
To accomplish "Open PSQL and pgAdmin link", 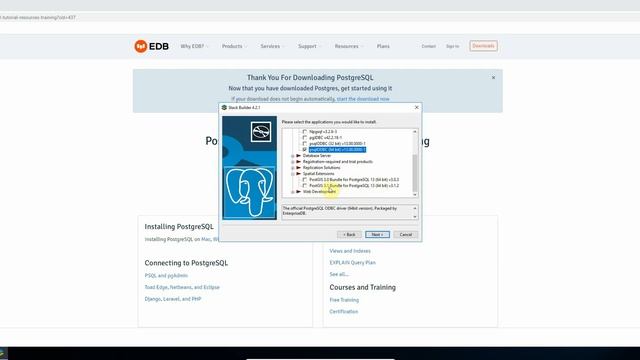I will click(x=166, y=276).
